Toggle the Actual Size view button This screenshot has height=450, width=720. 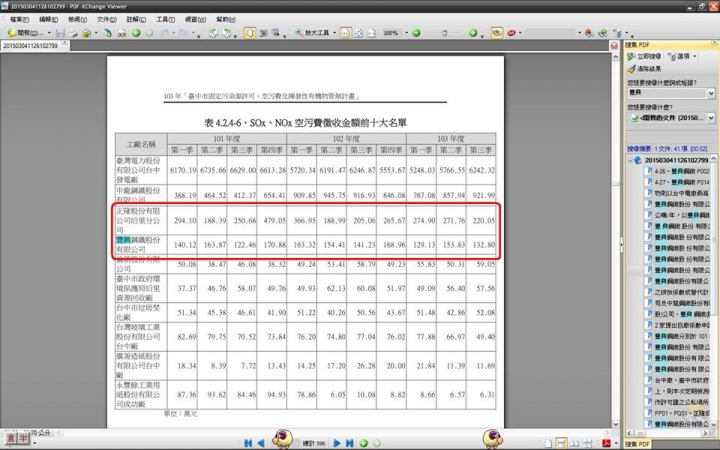point(346,33)
